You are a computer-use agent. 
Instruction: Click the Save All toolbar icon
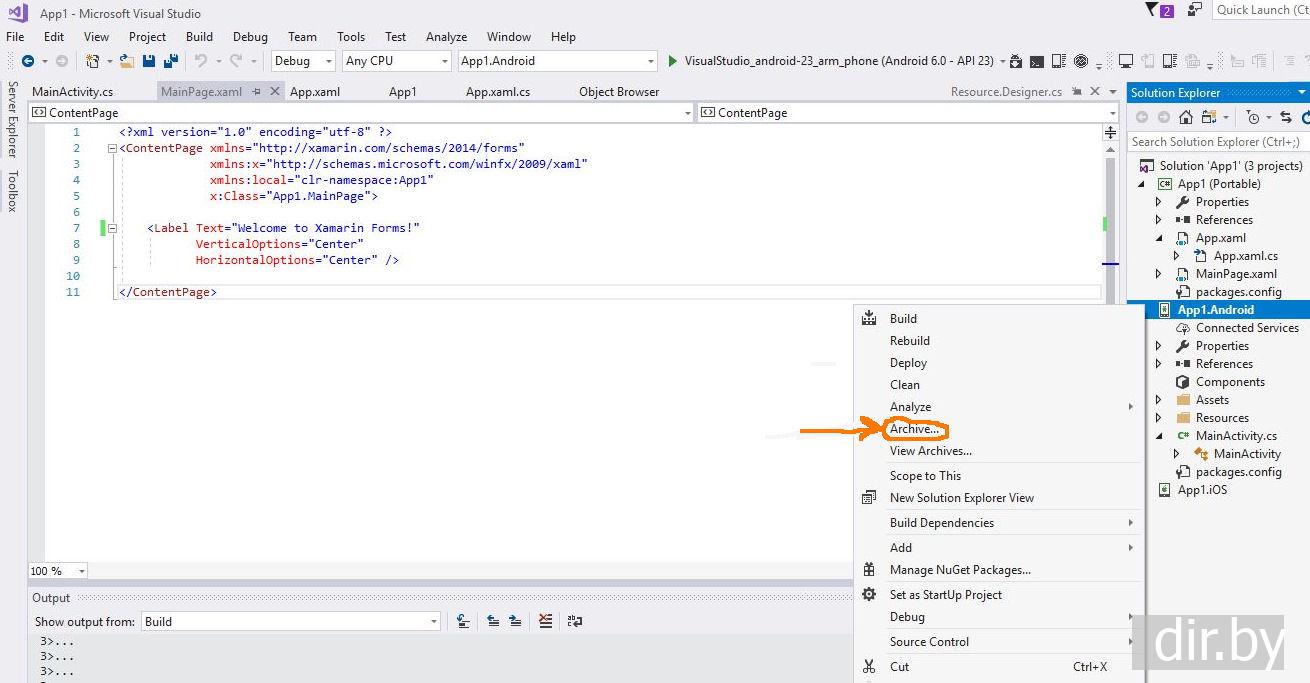pos(171,61)
